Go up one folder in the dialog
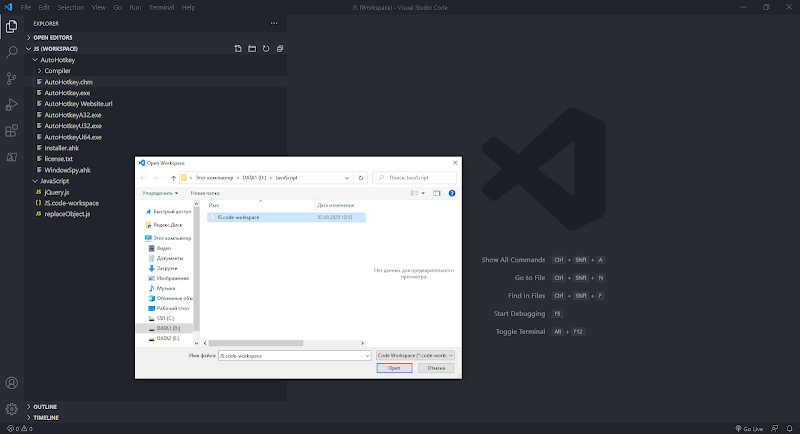This screenshot has height=434, width=800. pyautogui.click(x=173, y=178)
